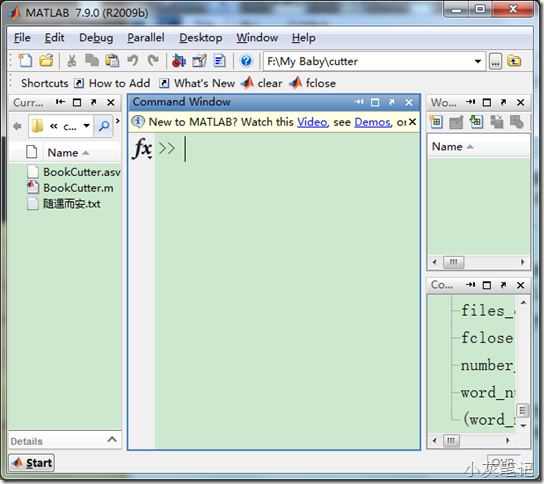Select BookCutter.m file

click(x=70, y=188)
